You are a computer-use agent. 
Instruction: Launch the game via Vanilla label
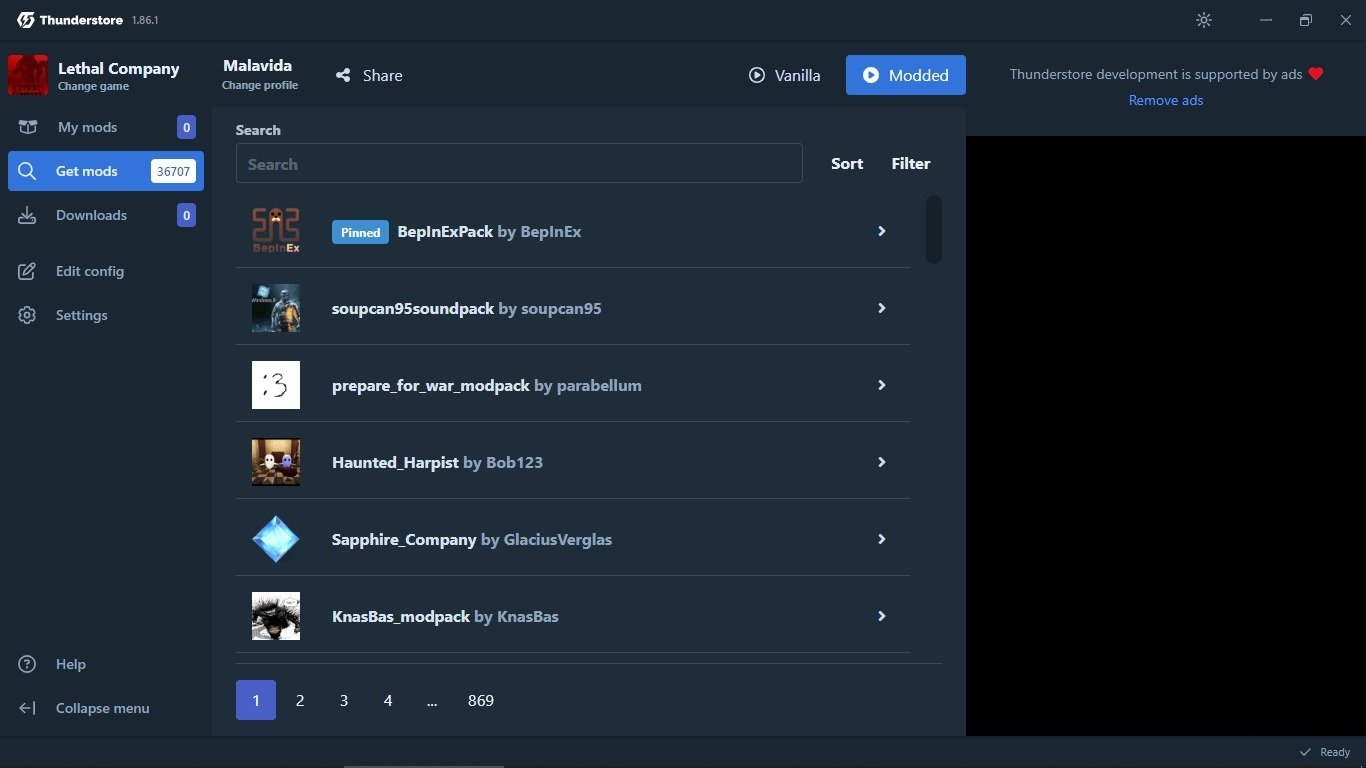pyautogui.click(x=798, y=75)
